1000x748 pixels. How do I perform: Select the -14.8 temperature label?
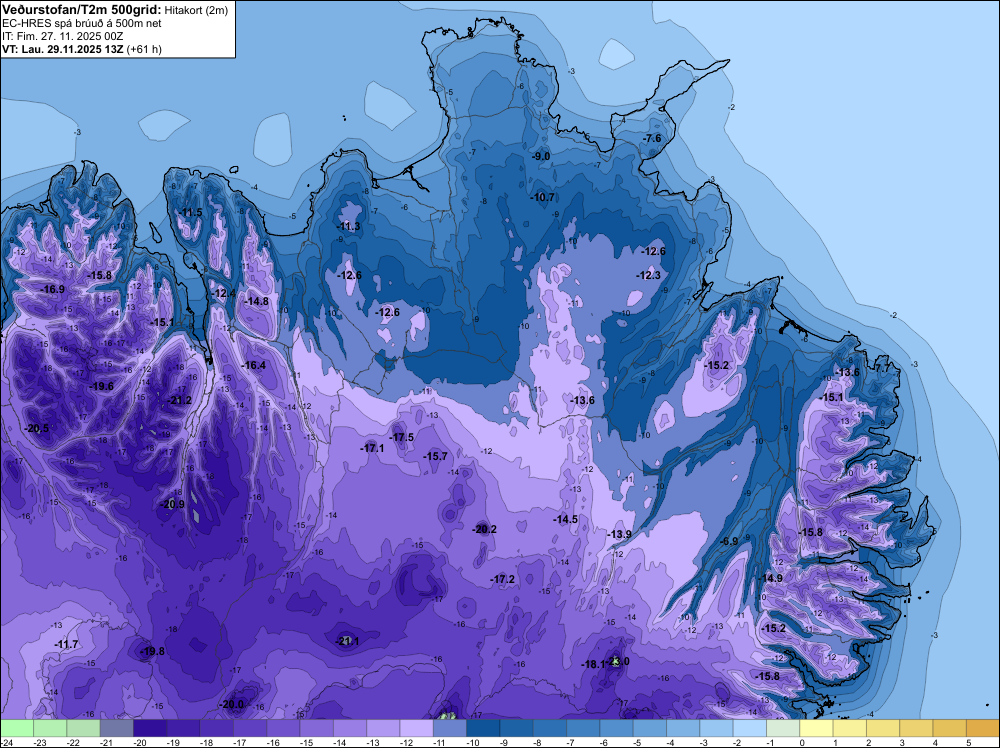tap(256, 301)
